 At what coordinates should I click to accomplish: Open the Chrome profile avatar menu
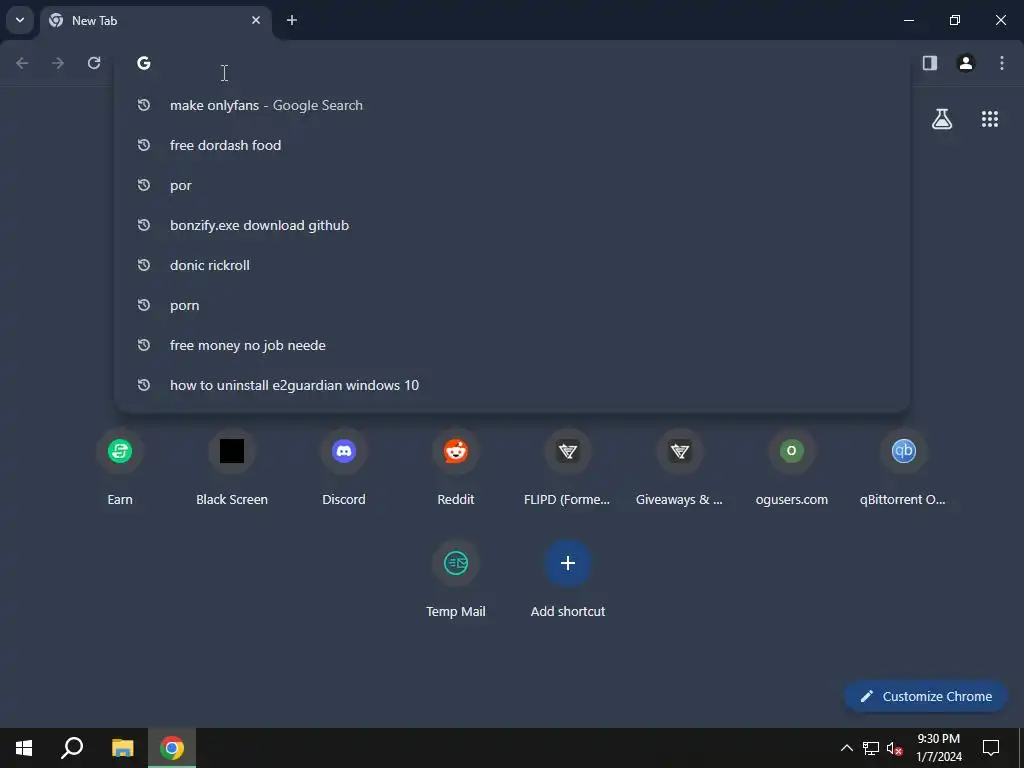(966, 63)
